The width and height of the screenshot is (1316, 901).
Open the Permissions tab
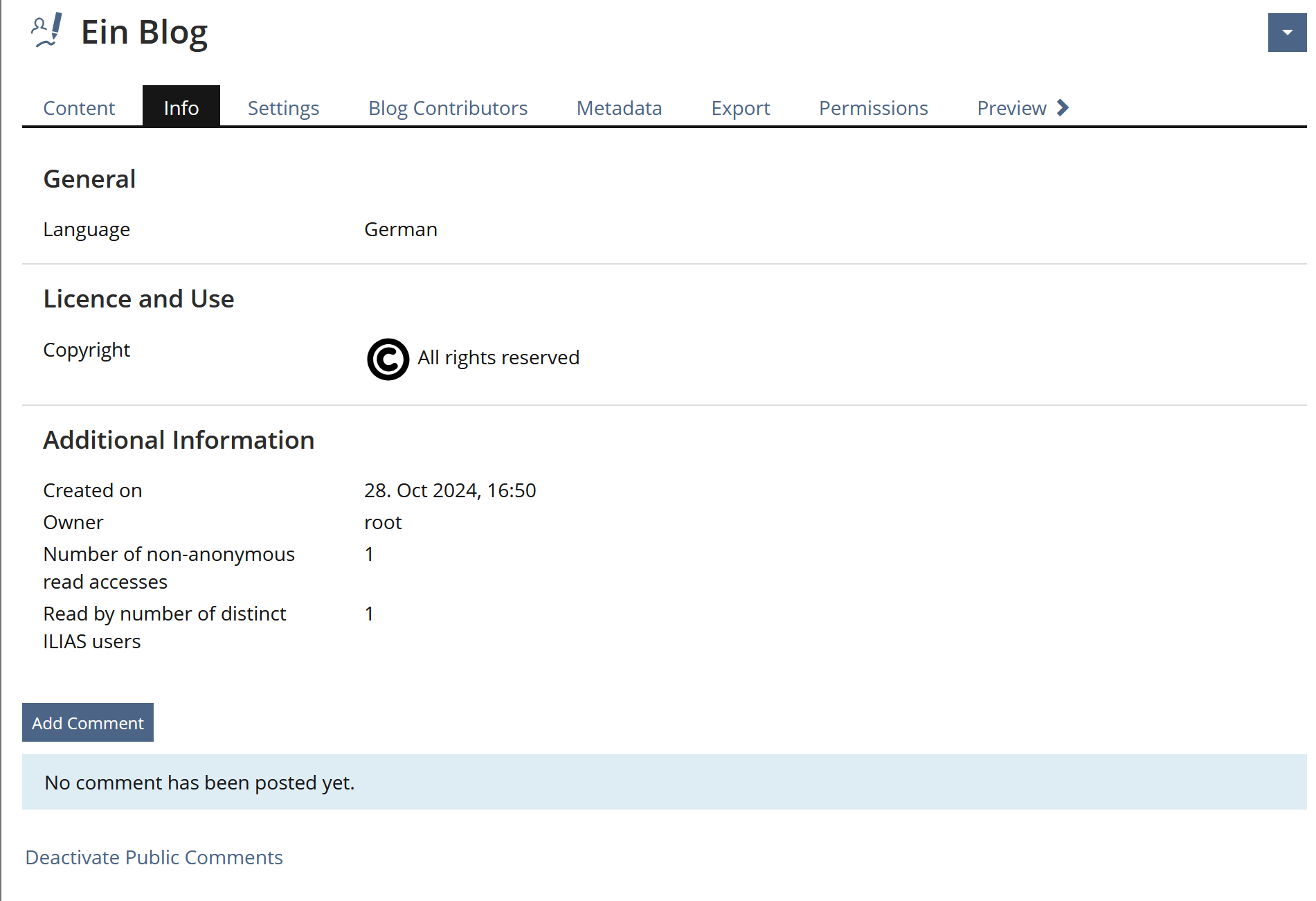pos(873,108)
